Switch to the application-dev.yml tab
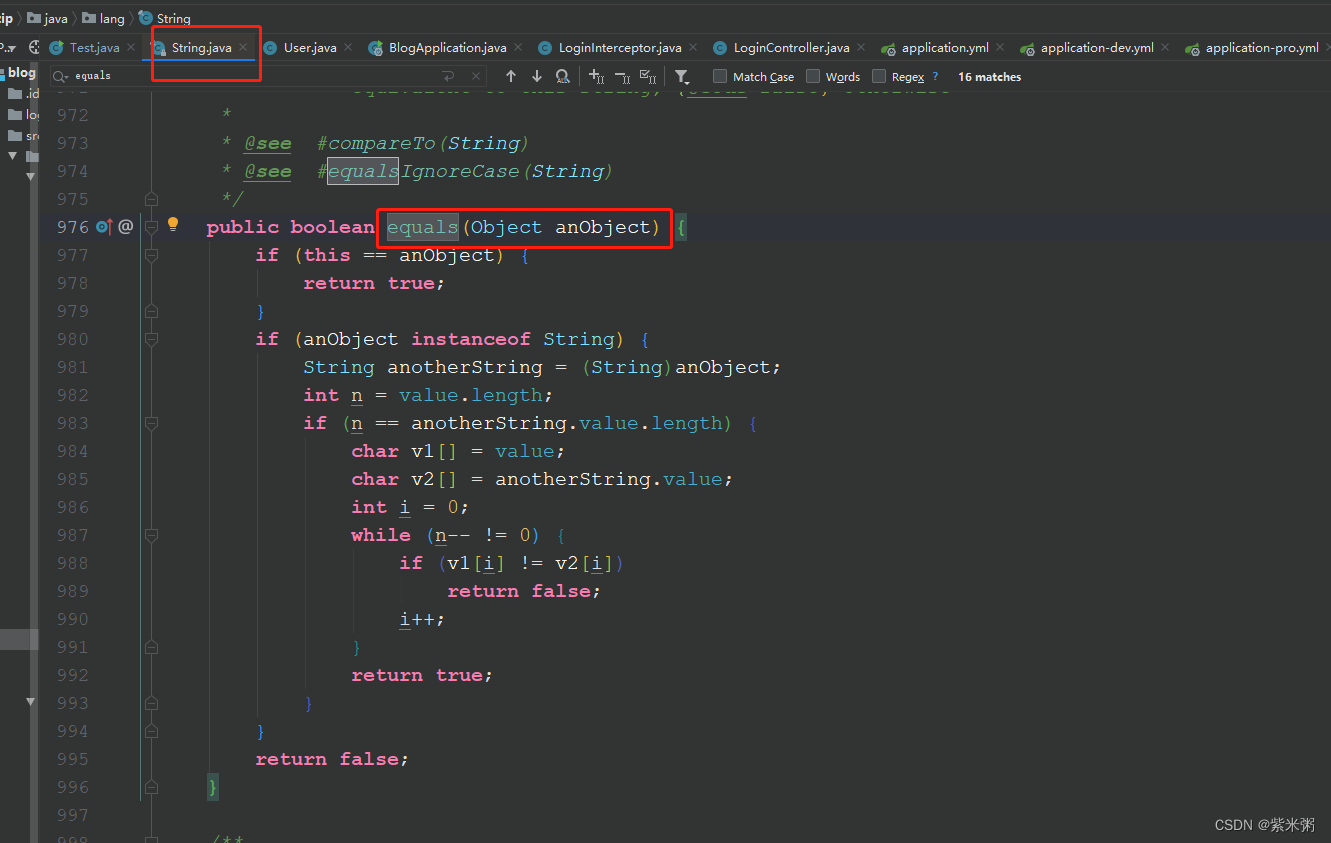 [x=1097, y=47]
